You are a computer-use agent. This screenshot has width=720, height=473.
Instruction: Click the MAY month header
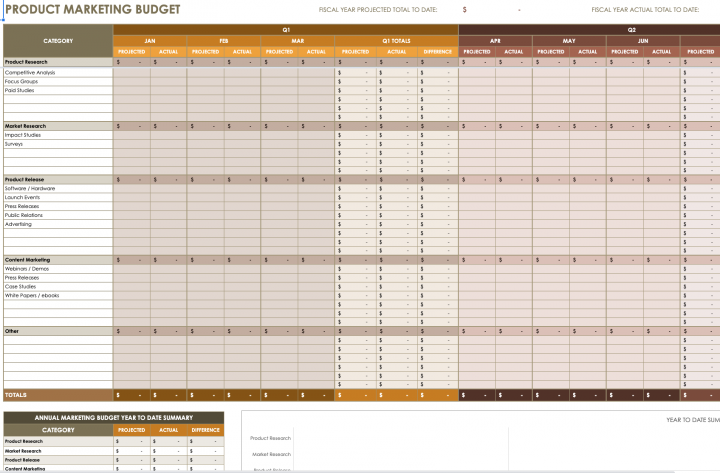click(569, 41)
